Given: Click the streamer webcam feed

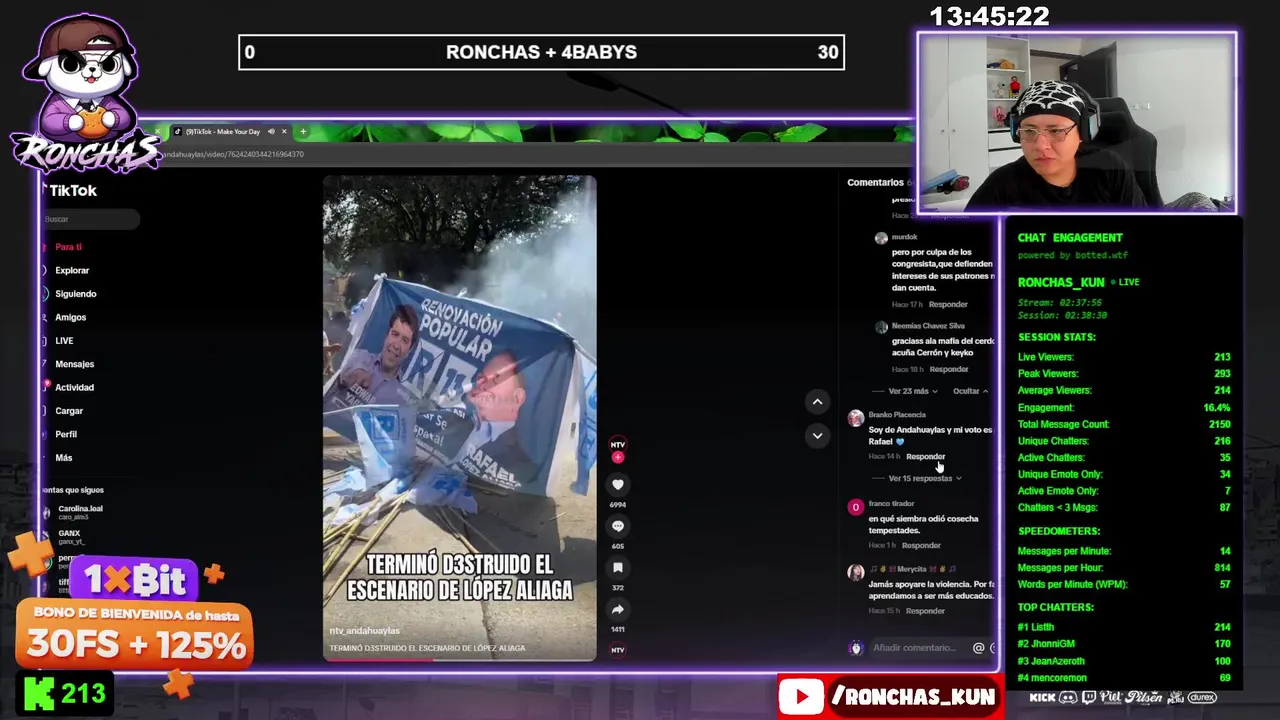Looking at the screenshot, I should point(1077,122).
